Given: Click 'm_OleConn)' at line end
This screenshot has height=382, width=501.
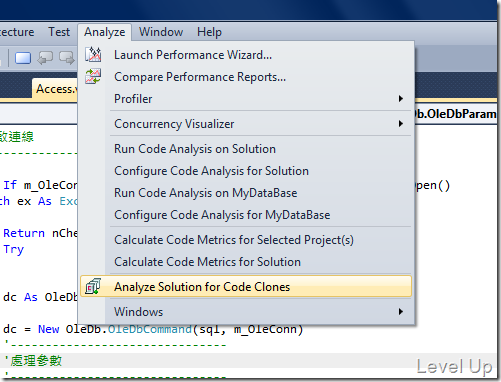Looking at the screenshot, I should (x=268, y=329).
